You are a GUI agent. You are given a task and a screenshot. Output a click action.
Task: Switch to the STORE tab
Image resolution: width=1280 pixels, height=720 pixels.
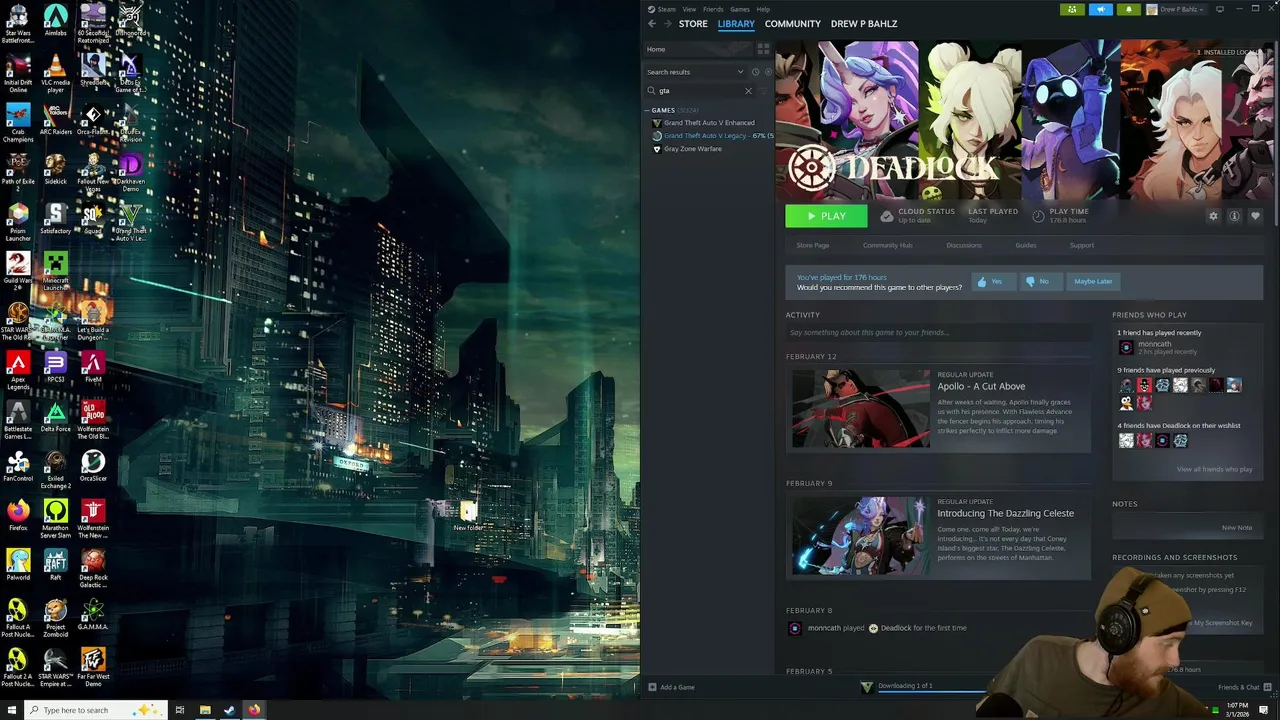tap(693, 24)
